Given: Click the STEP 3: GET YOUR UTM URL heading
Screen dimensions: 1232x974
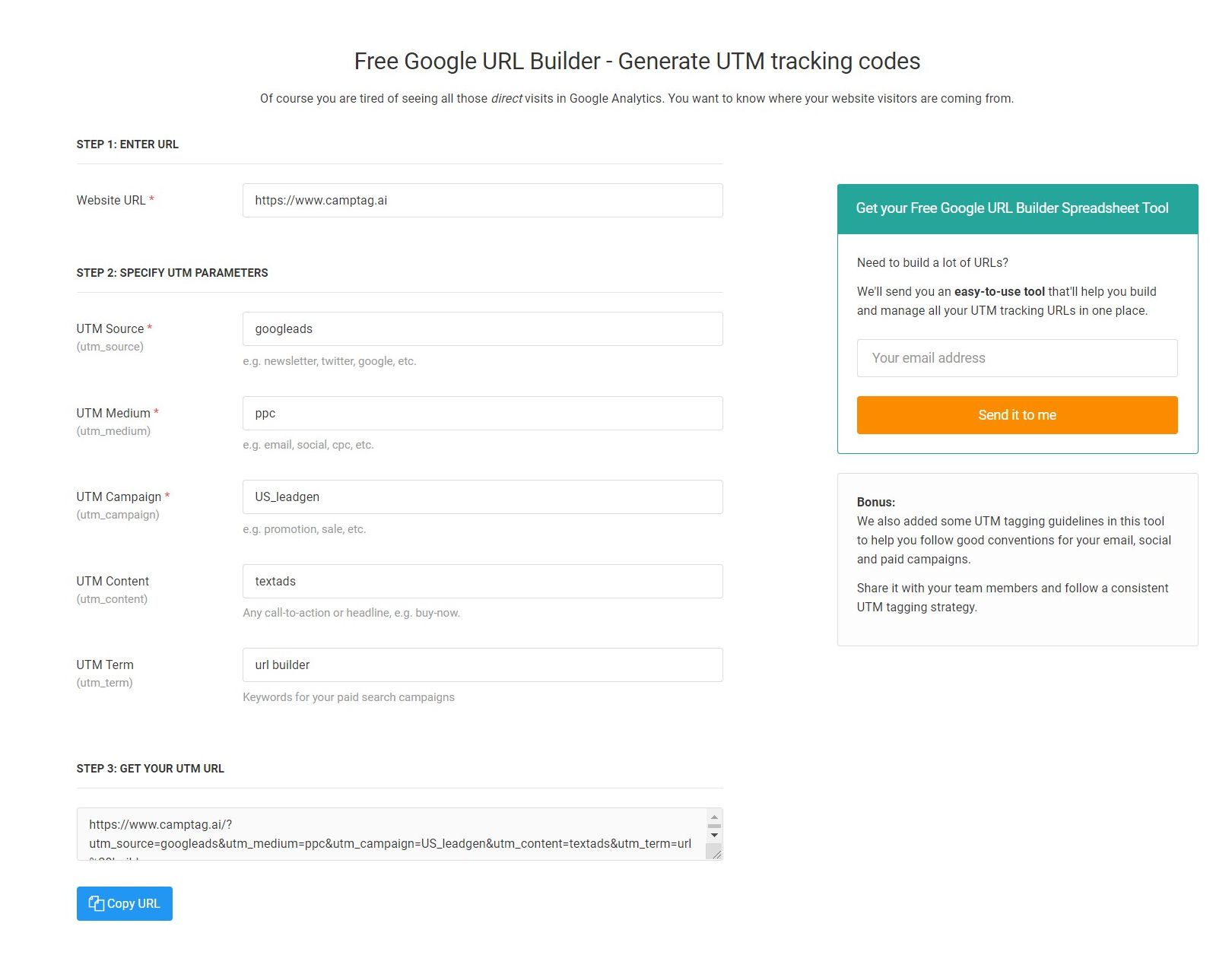Looking at the screenshot, I should point(150,768).
